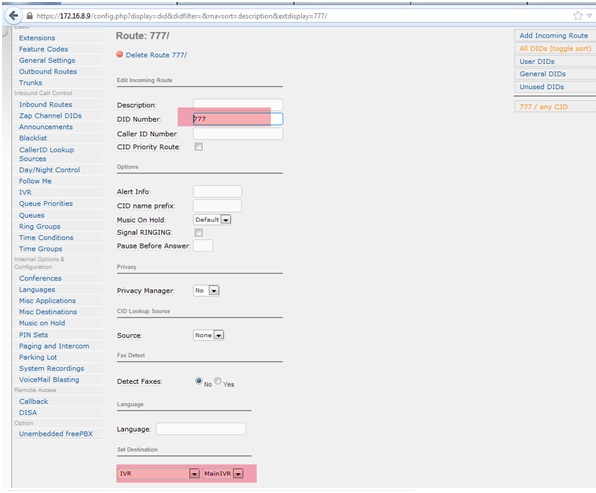
Task: Click the red Delete Route icon
Action: (120, 54)
